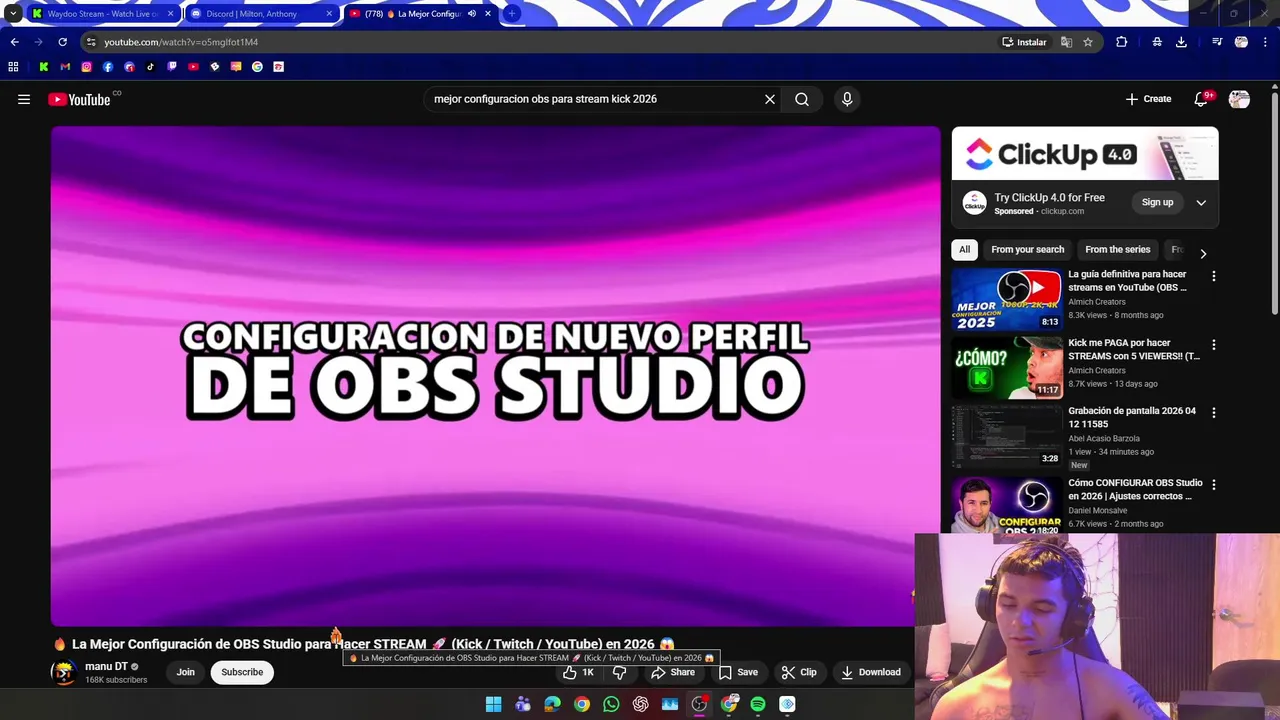Reload the current page
Viewport: 1280px width, 720px height.
click(x=62, y=42)
